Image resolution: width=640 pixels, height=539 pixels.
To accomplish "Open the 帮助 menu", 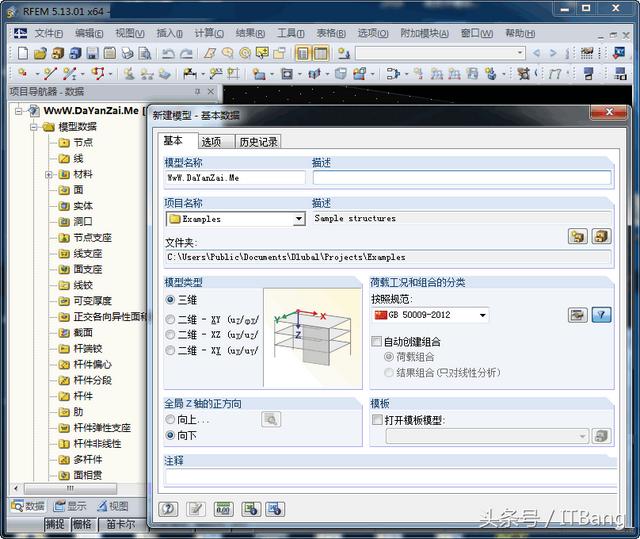I will coord(520,33).
